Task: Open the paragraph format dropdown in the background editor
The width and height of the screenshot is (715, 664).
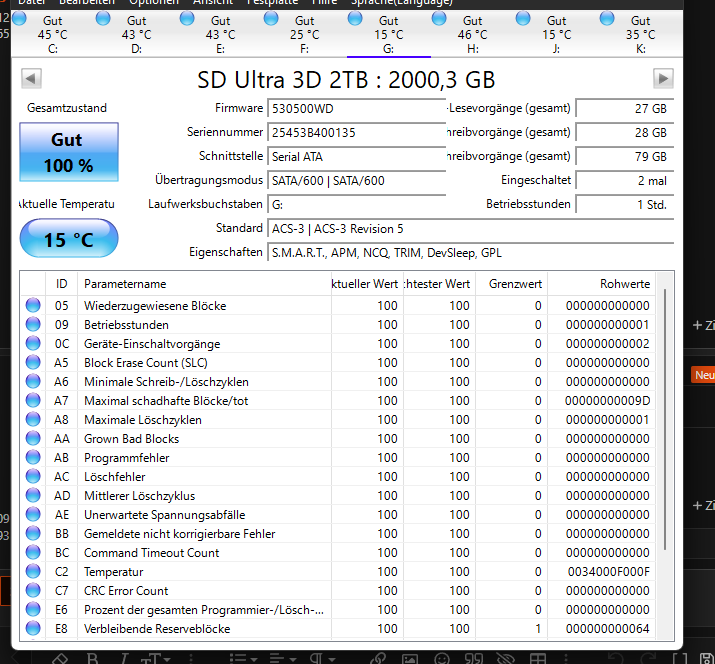Action: 323,659
